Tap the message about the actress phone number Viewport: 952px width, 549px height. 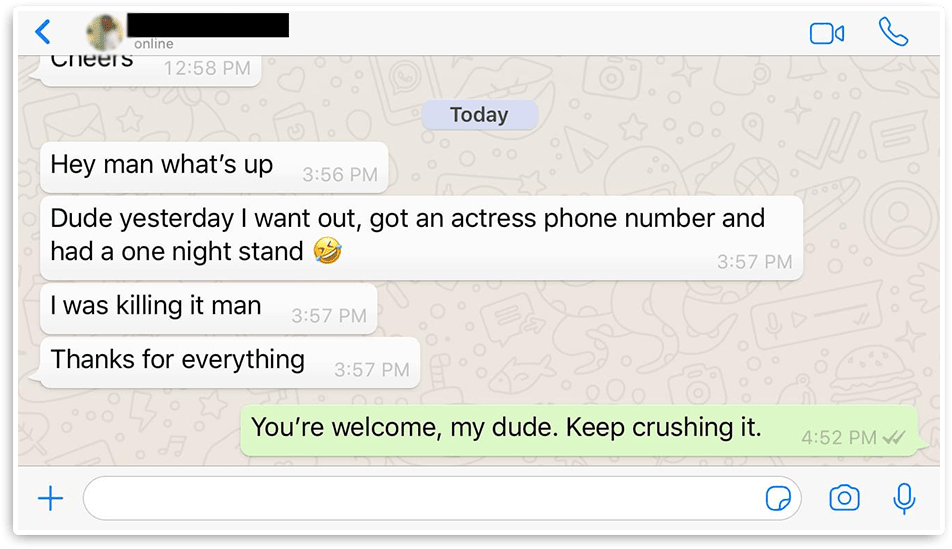421,237
